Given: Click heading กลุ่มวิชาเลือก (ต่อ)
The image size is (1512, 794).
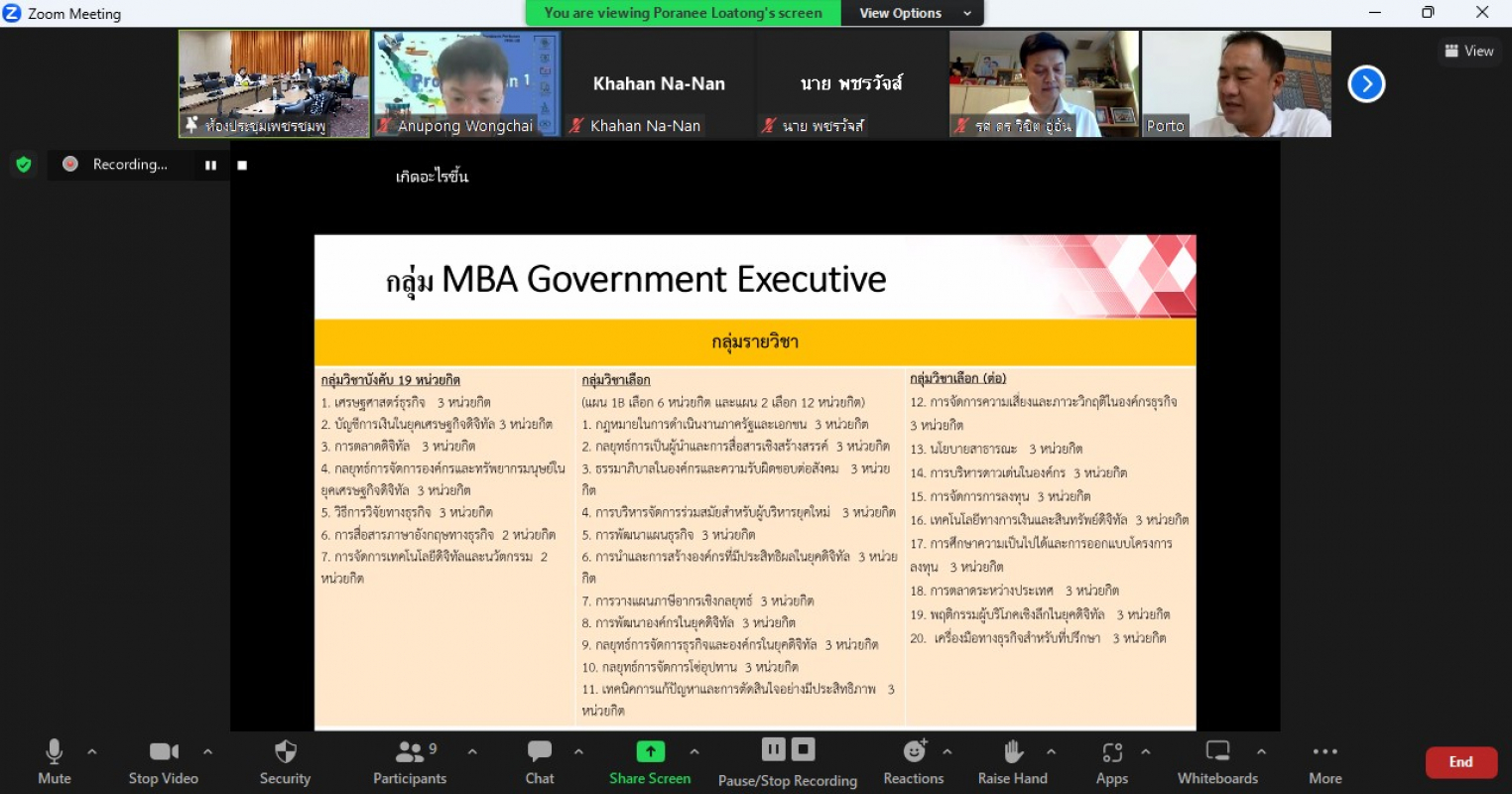Looking at the screenshot, I should [958, 378].
